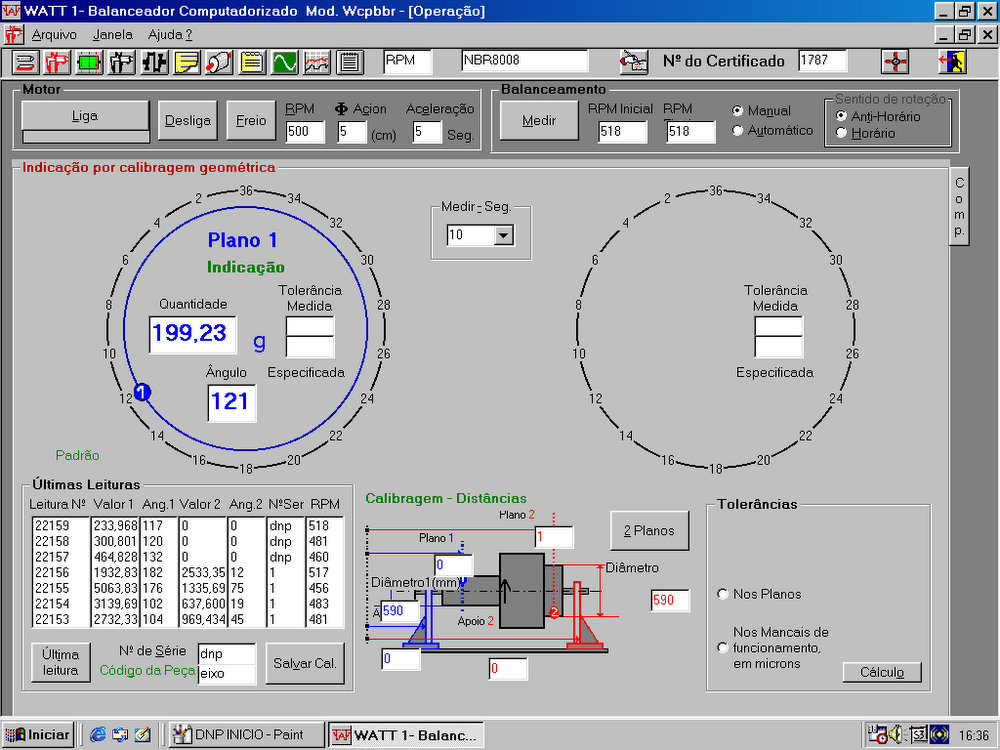Image resolution: width=1000 pixels, height=750 pixels.
Task: Click the green sine wave toolbar icon
Action: click(x=285, y=62)
